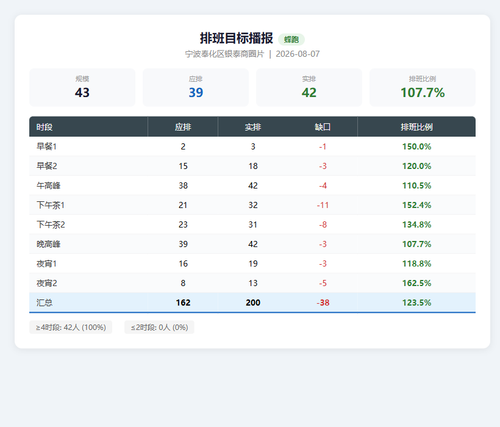Click the 缺口 value -8 for 下午茶2
Screen dimensions: 500x427
coord(323,225)
